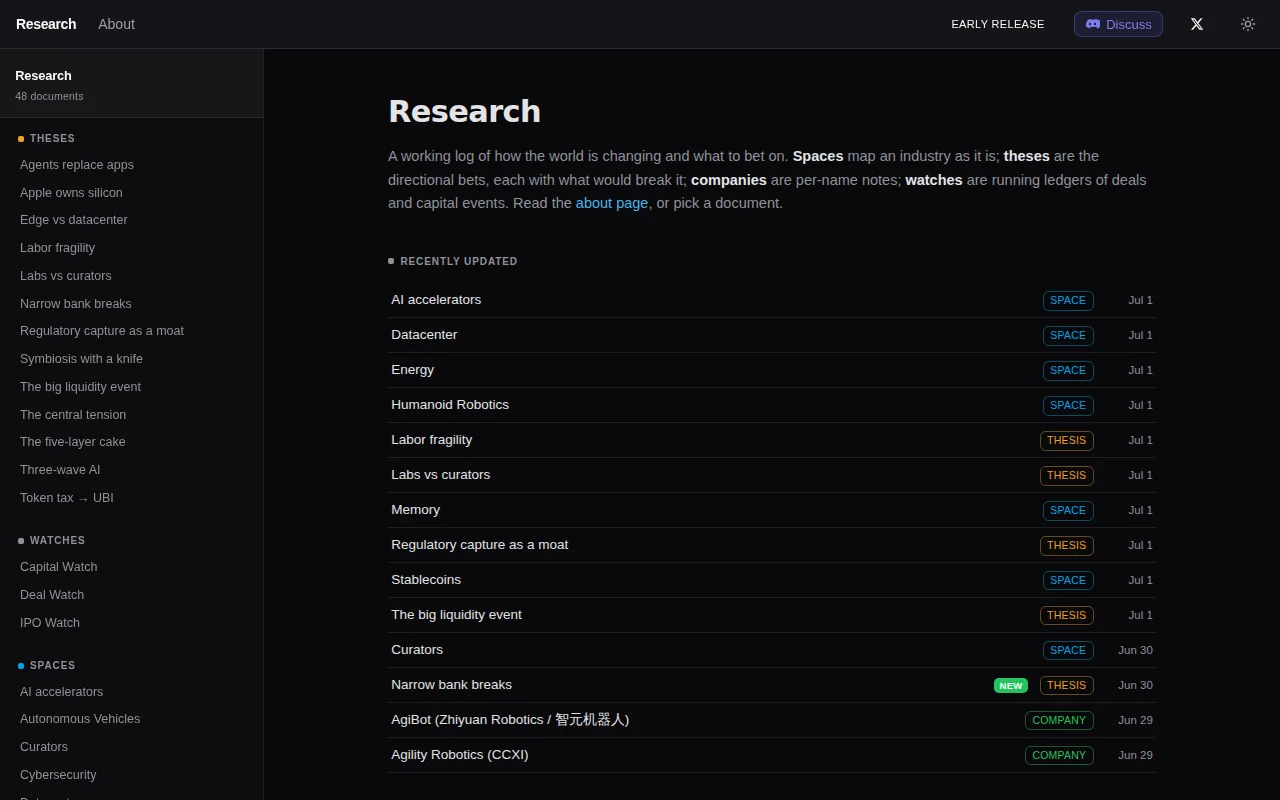Open 'Stablecoins' recently updated row
This screenshot has width=1280, height=800.
coord(771,580)
